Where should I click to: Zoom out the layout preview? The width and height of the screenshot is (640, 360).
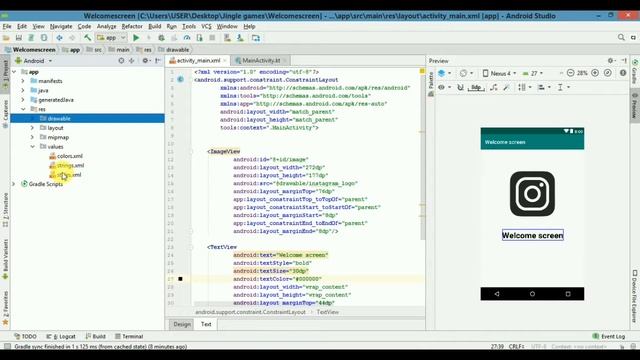571,73
